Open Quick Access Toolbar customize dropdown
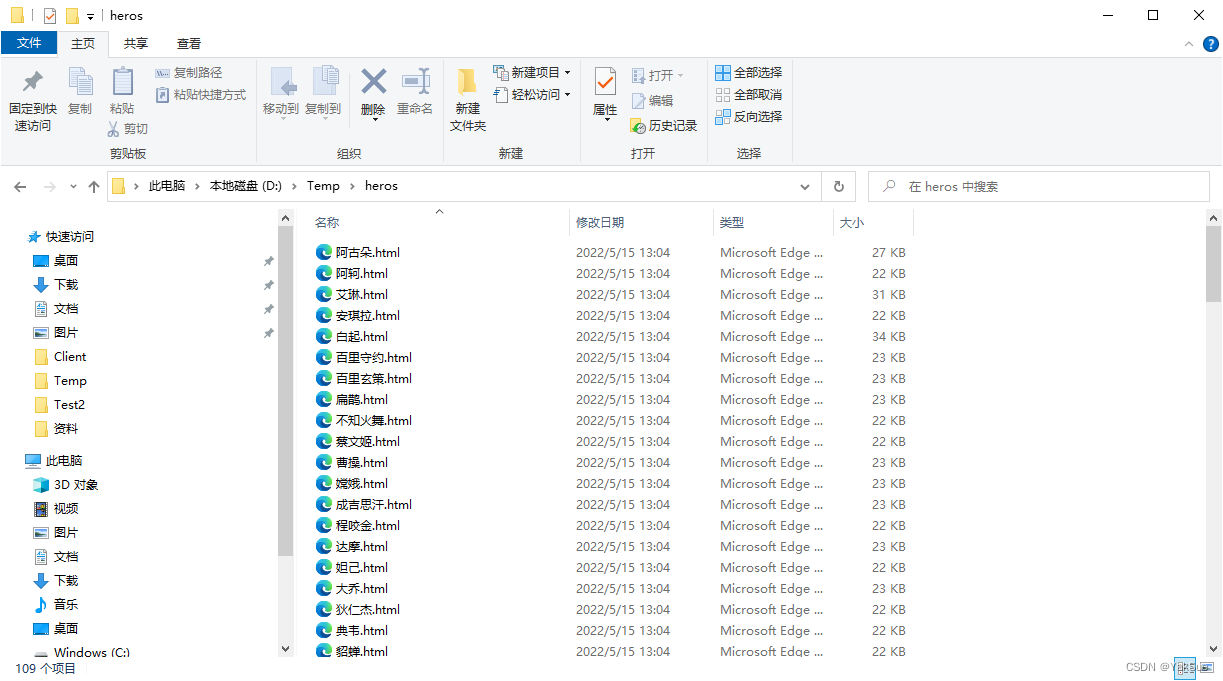 click(90, 16)
